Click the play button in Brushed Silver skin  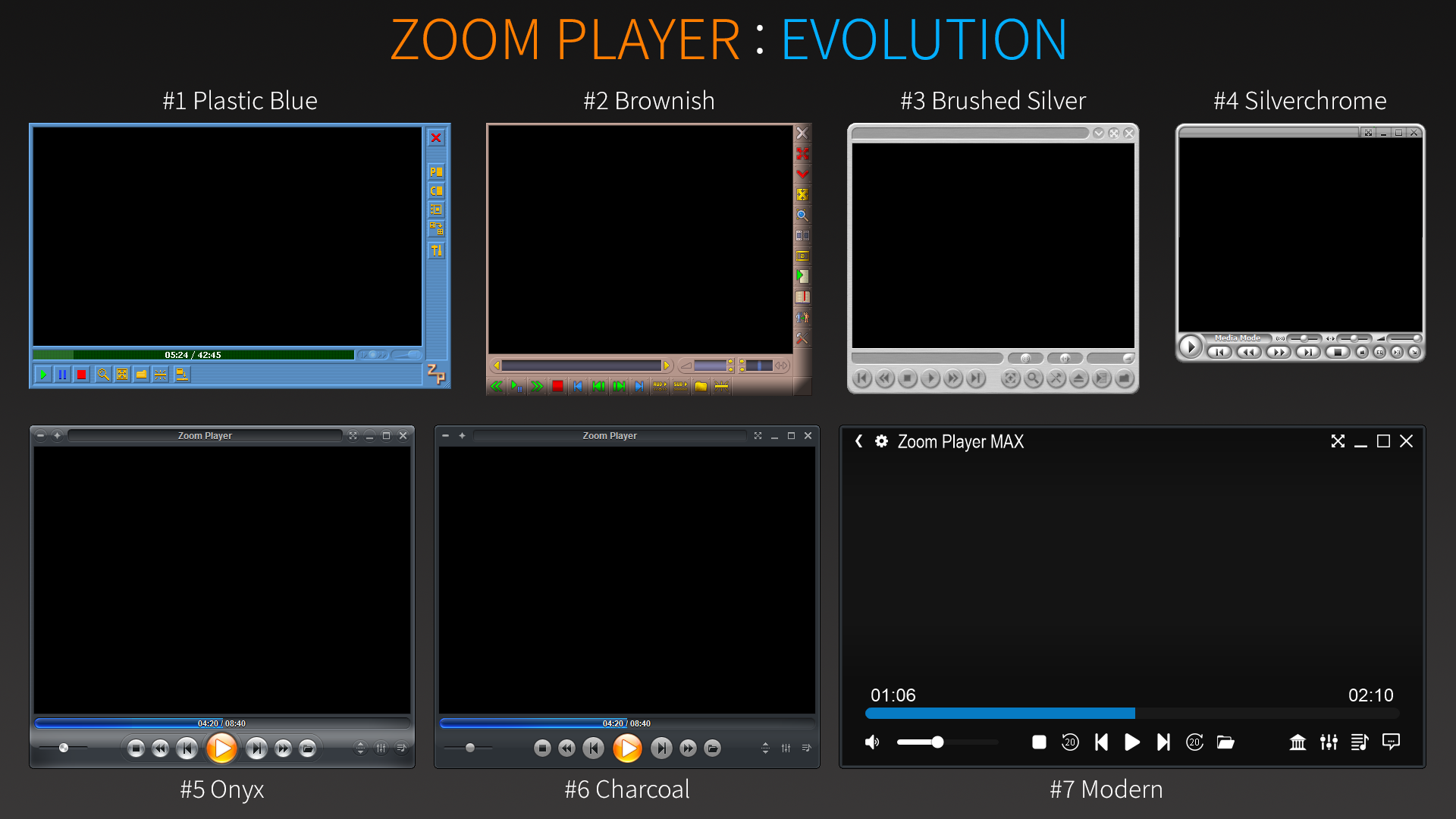pos(930,378)
